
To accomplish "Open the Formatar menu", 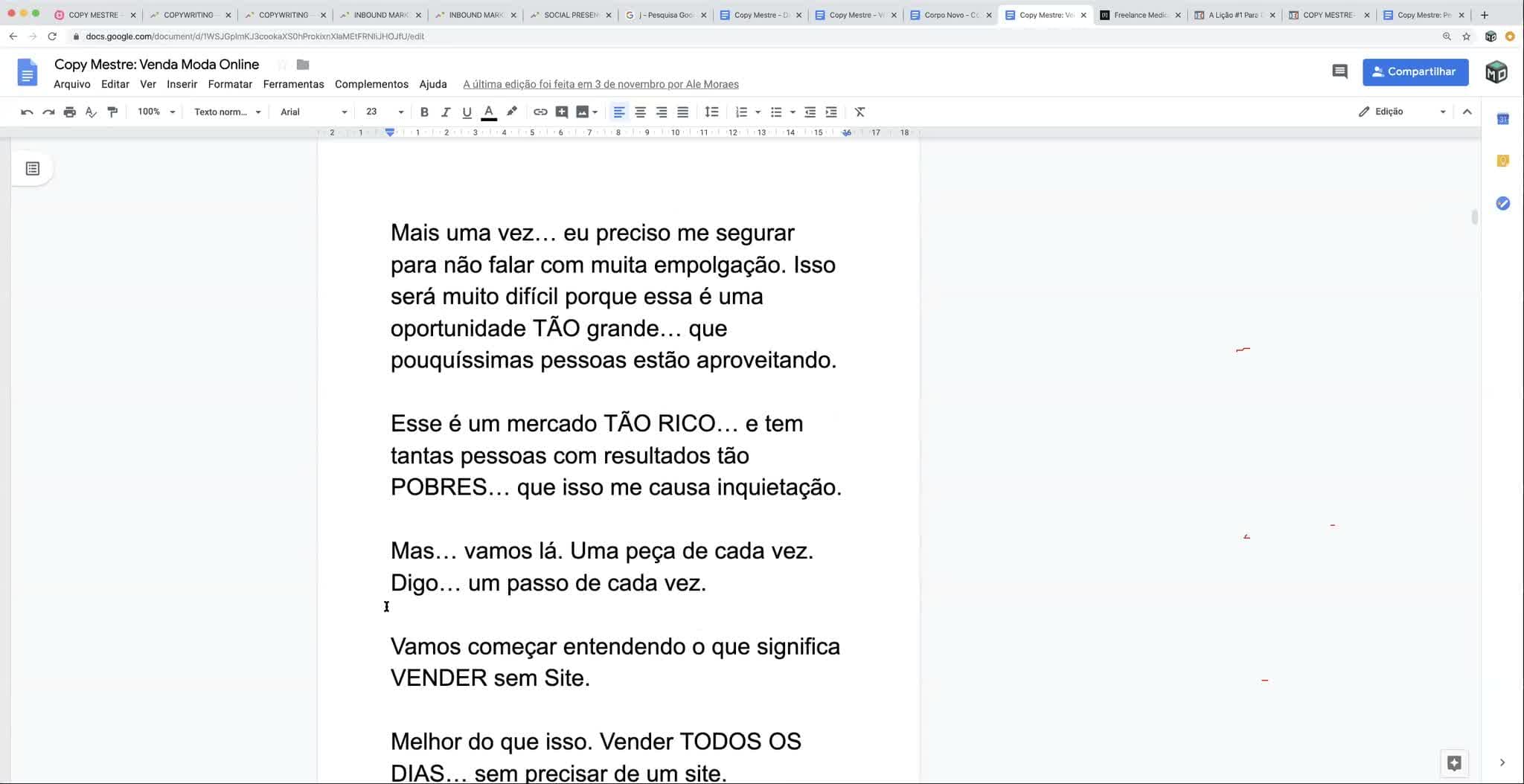I will tap(230, 84).
